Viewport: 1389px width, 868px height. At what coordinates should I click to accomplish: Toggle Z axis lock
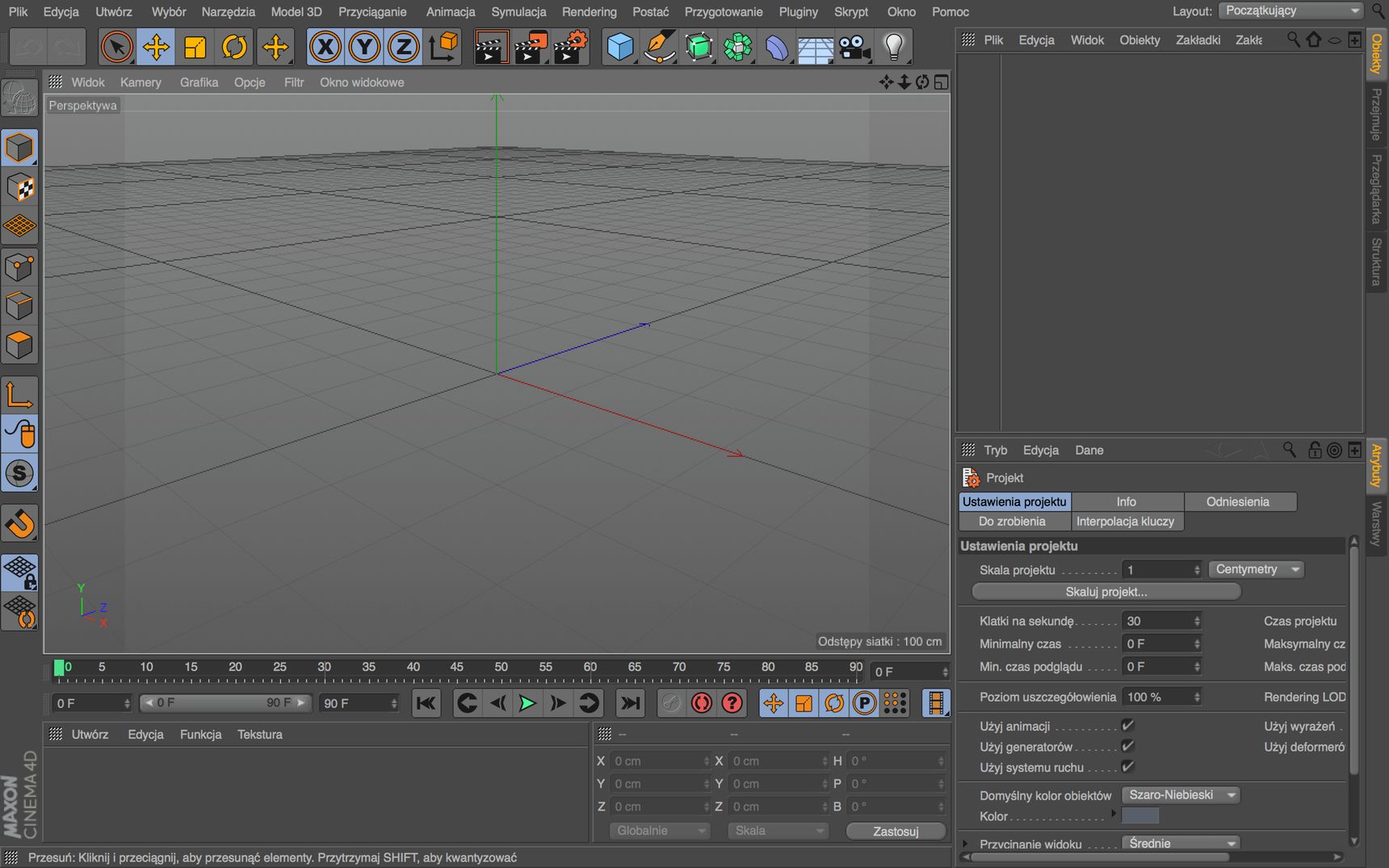[x=403, y=47]
